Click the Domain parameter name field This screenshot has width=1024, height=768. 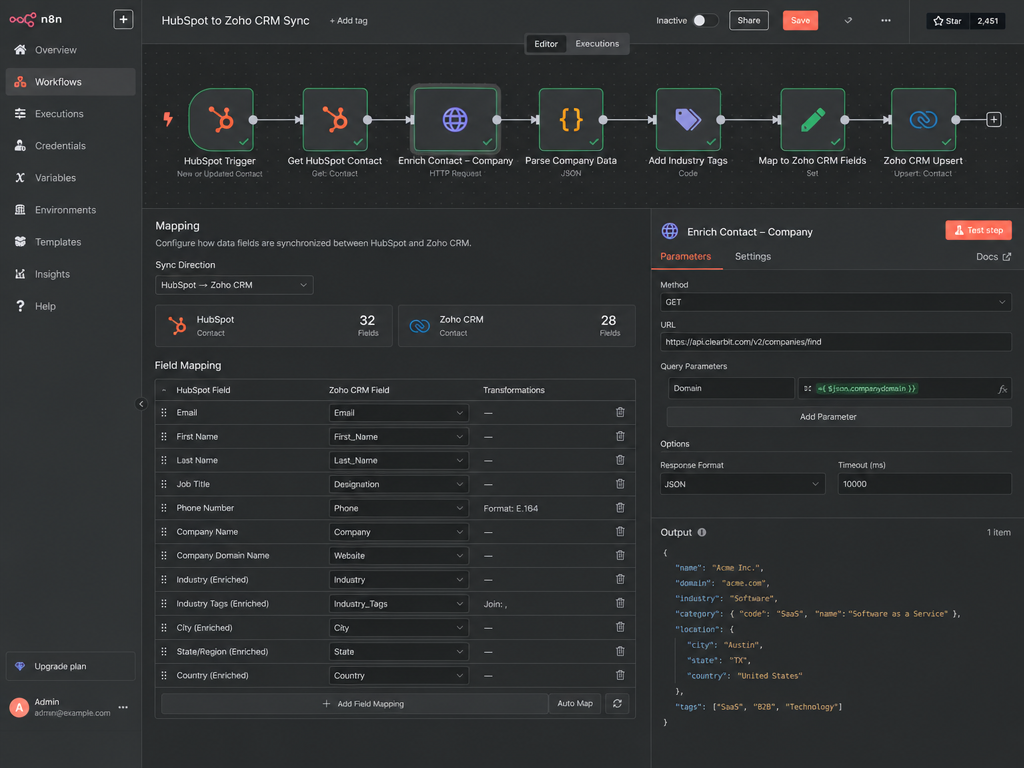point(731,388)
